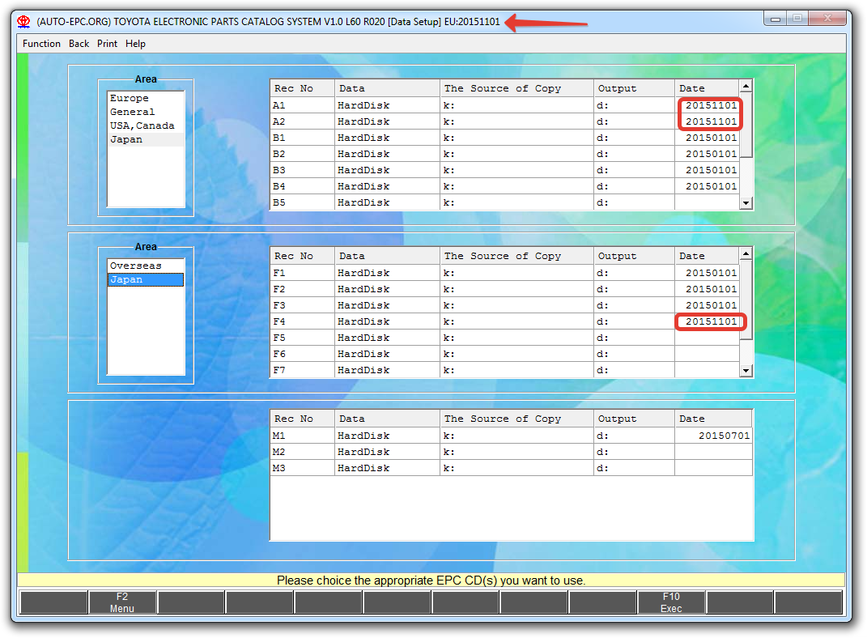This screenshot has width=867, height=638.
Task: Click the HardDisk data cell in row A1
Action: coord(387,105)
